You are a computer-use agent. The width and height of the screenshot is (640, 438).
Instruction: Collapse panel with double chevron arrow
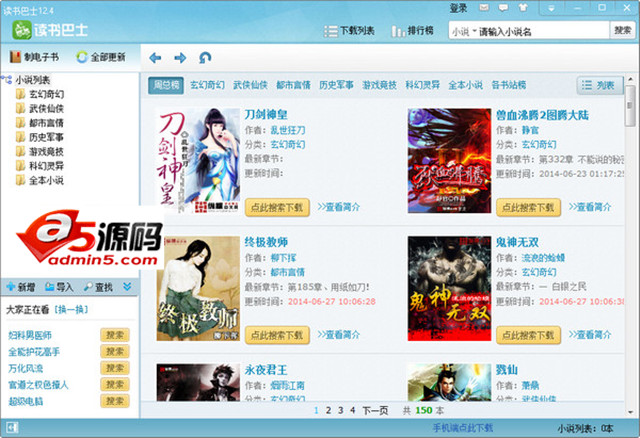point(127,287)
